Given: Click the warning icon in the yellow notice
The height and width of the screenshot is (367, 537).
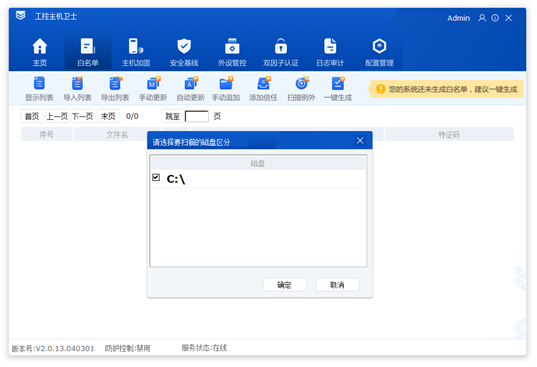Looking at the screenshot, I should pyautogui.click(x=380, y=89).
